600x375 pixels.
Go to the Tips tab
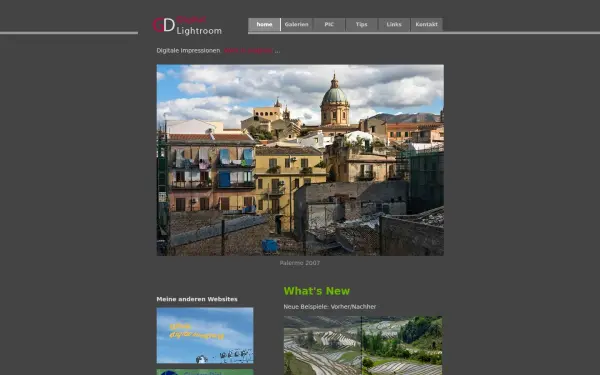[362, 24]
